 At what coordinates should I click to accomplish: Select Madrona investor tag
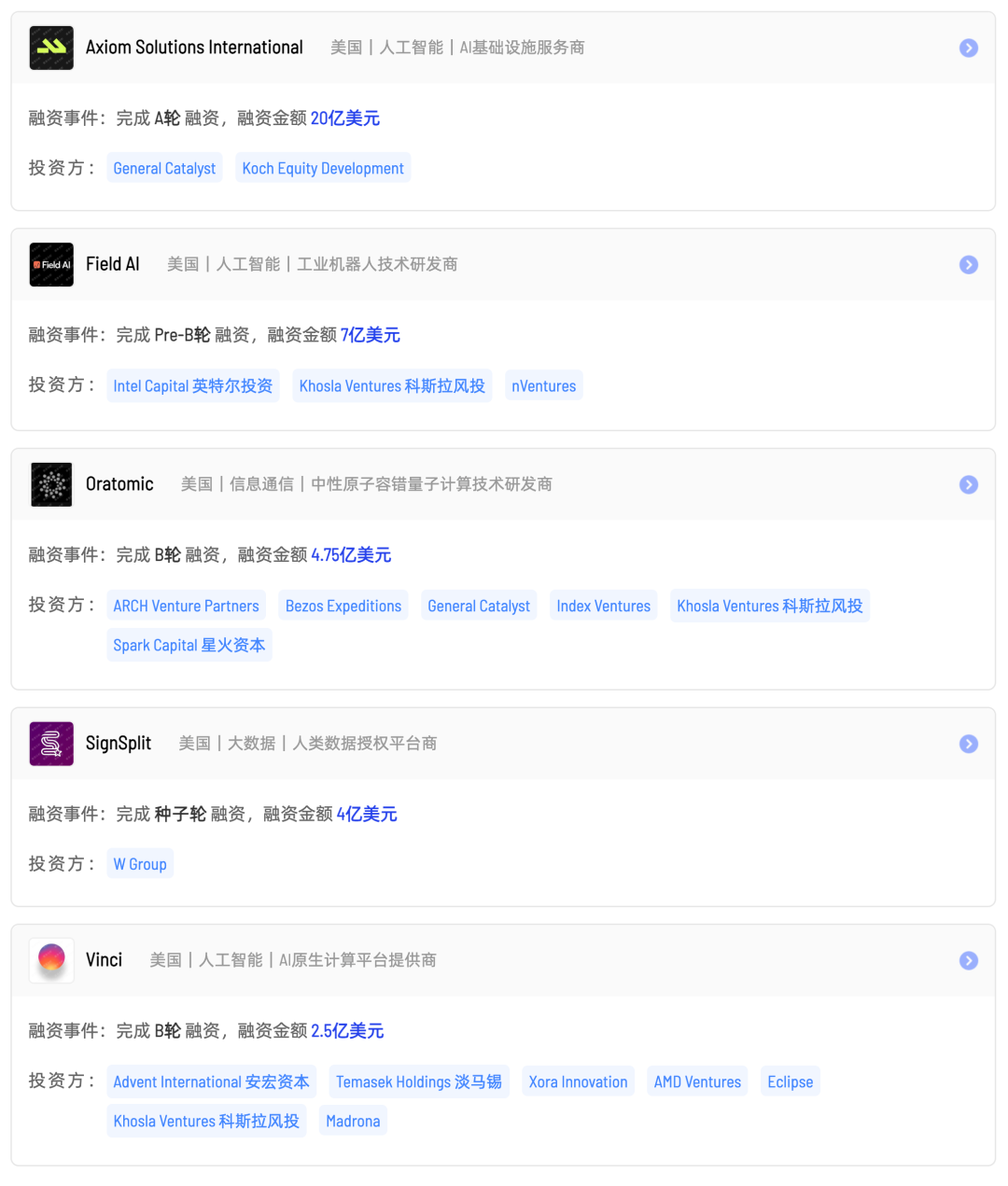click(353, 1121)
